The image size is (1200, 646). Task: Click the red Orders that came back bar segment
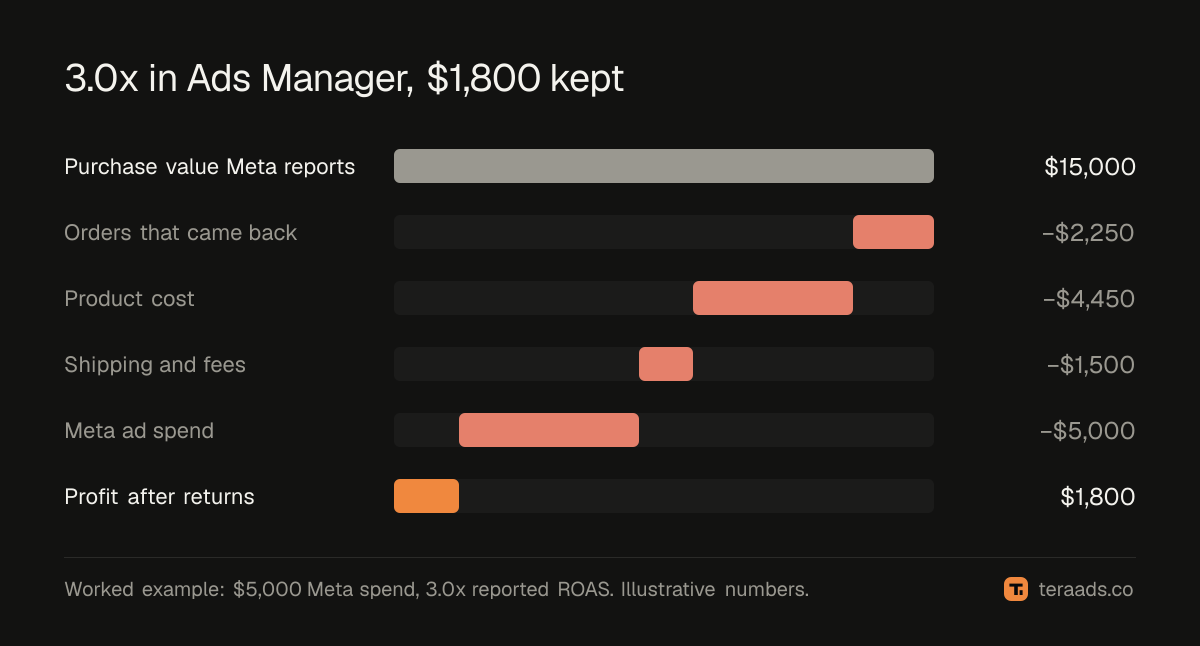click(893, 232)
